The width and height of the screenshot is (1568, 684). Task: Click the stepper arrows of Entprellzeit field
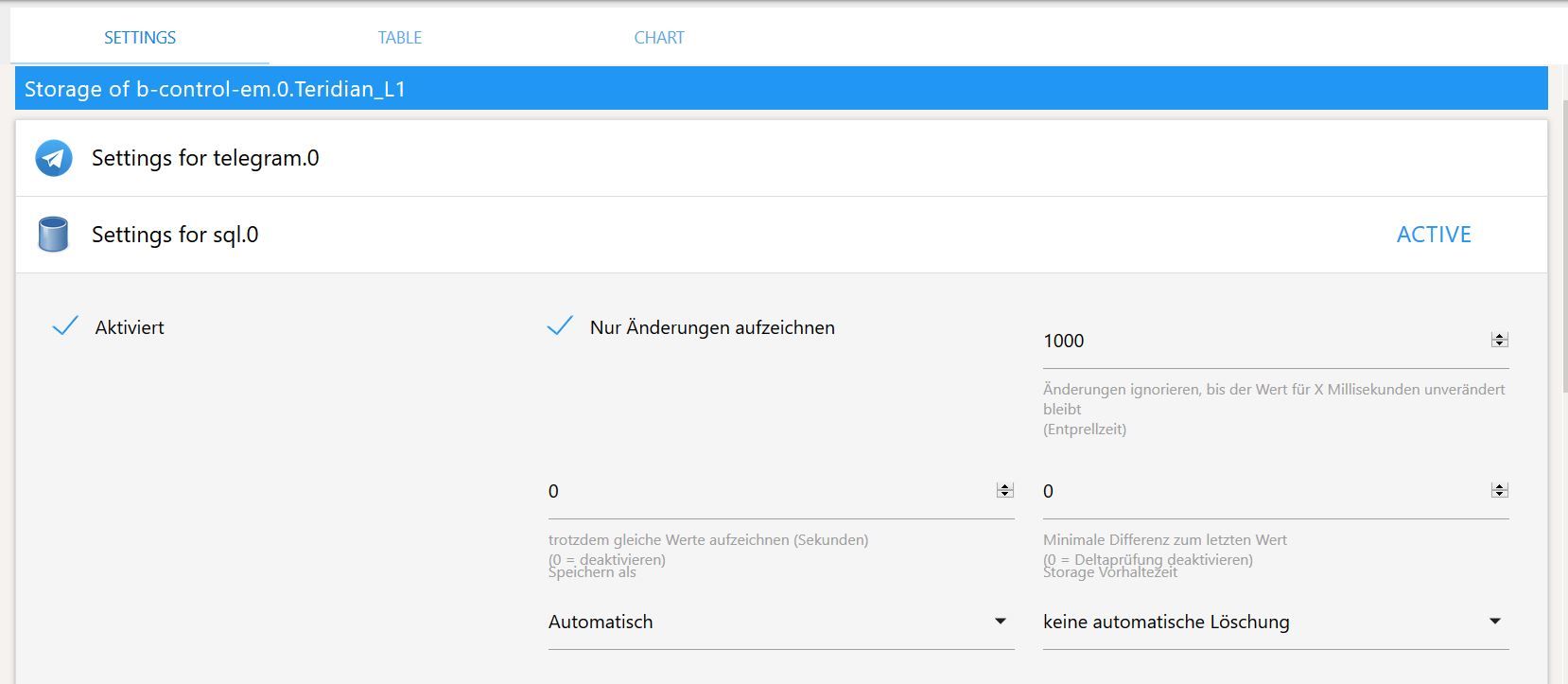[1499, 340]
